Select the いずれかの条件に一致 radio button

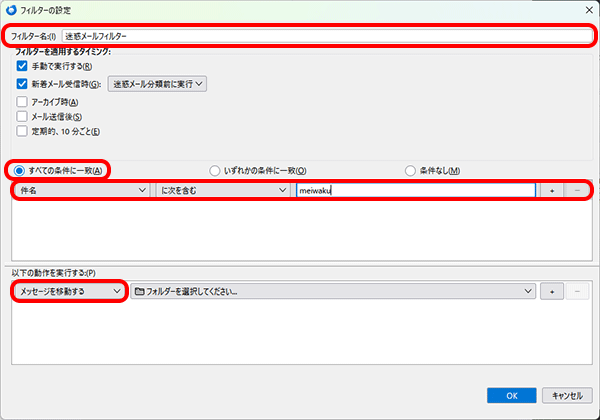click(214, 170)
